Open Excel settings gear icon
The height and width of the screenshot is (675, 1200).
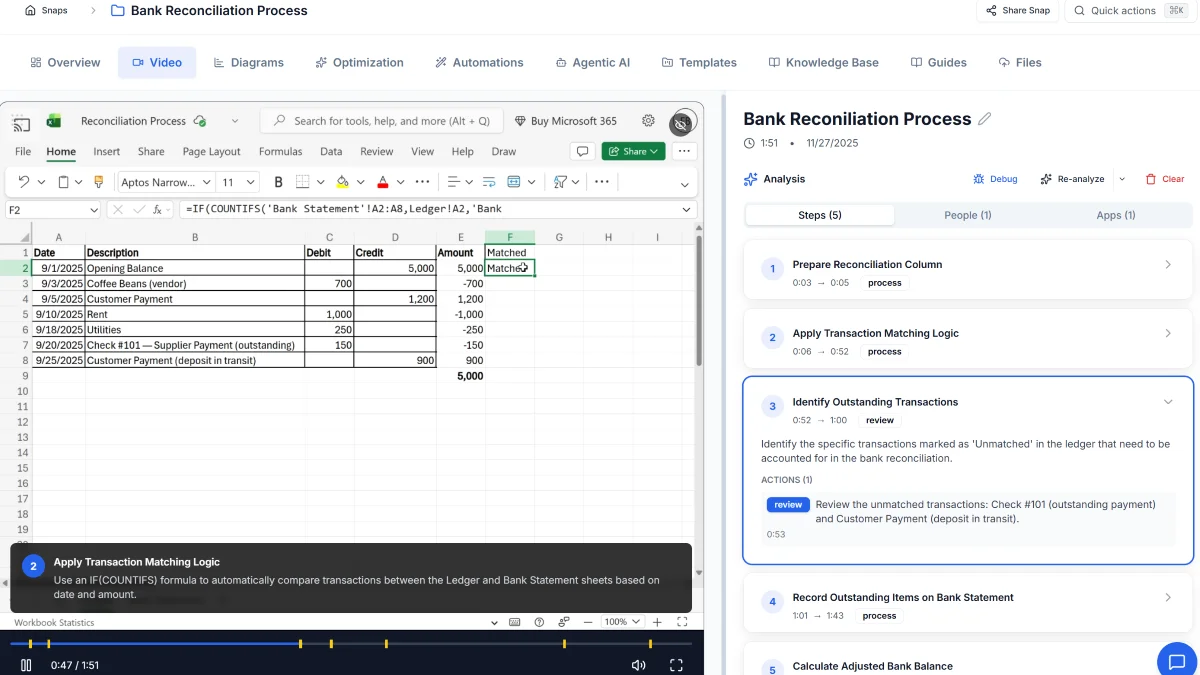point(648,121)
